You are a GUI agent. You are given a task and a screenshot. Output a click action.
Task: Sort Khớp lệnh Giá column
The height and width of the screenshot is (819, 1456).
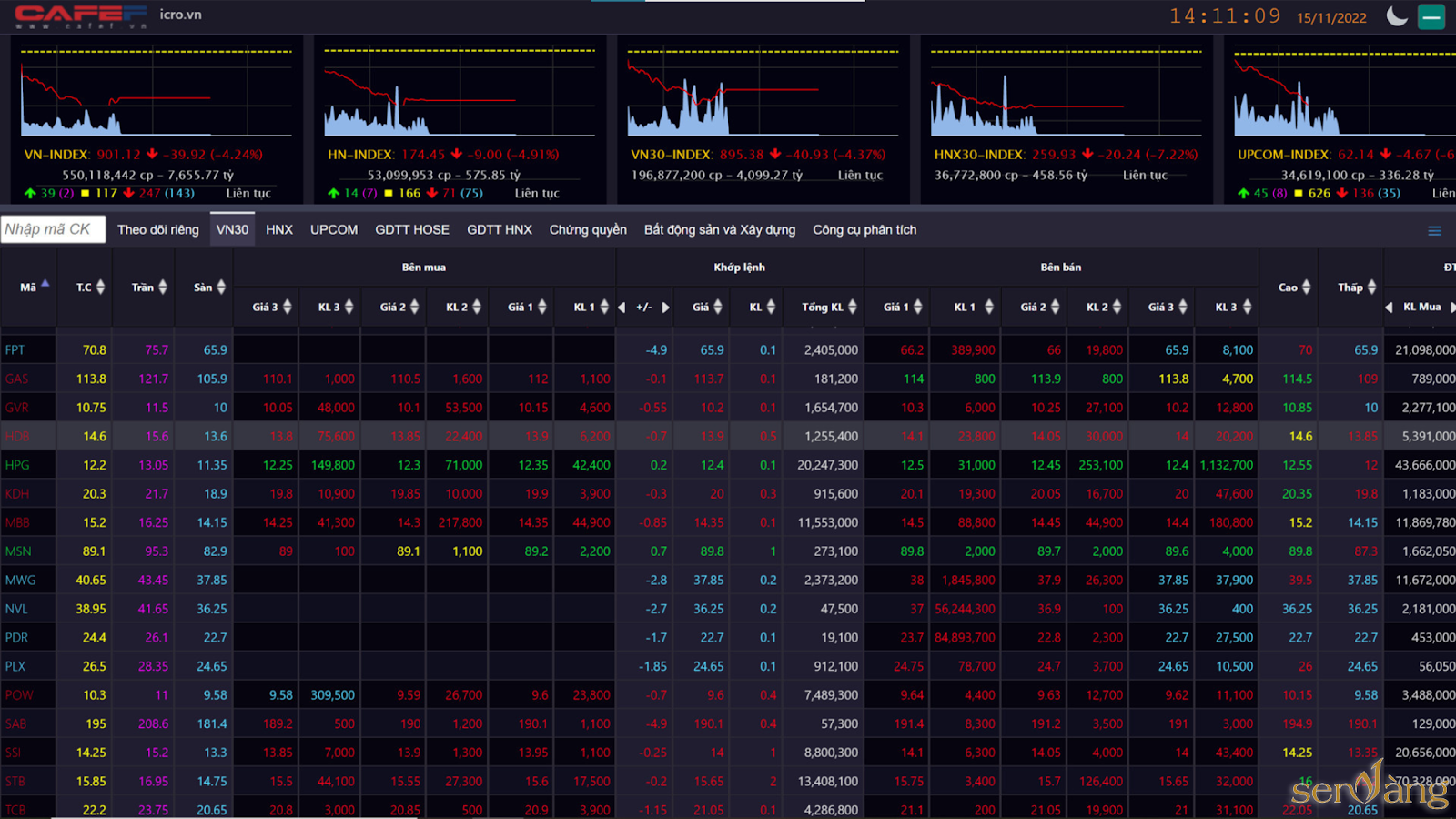point(717,307)
